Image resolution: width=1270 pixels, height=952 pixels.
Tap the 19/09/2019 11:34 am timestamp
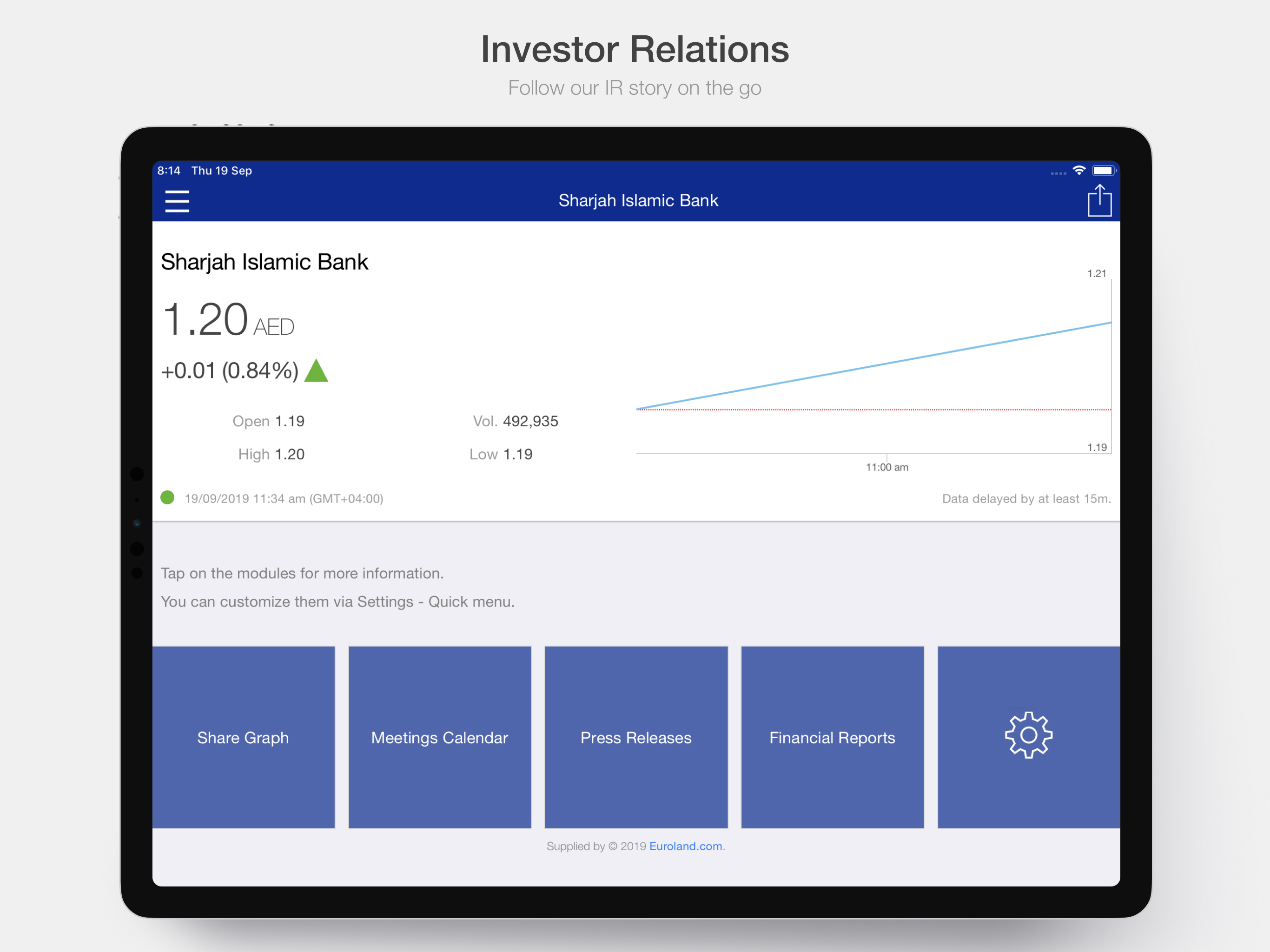(x=284, y=498)
